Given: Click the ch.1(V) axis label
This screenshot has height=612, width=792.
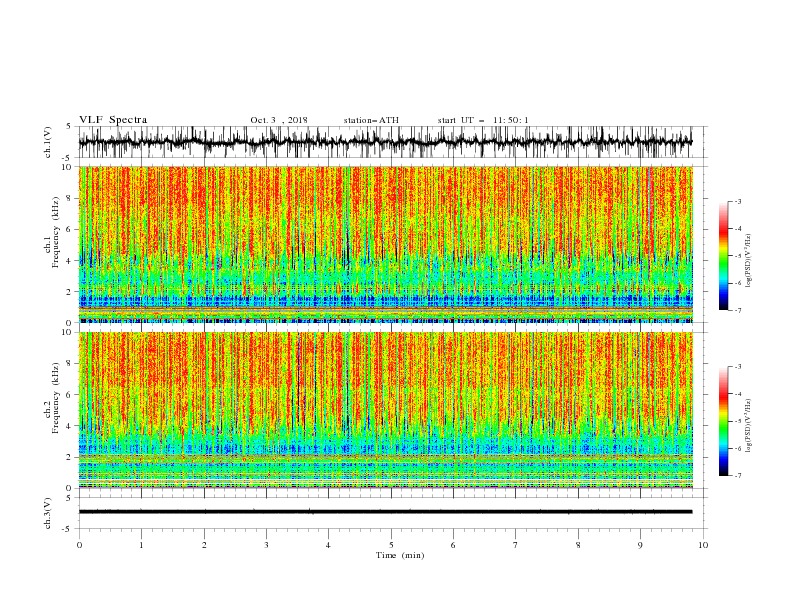Looking at the screenshot, I should coord(48,142).
